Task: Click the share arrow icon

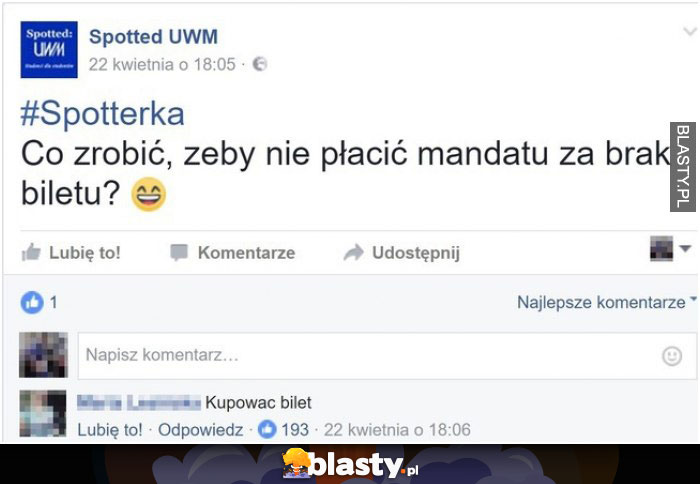Action: tap(354, 253)
